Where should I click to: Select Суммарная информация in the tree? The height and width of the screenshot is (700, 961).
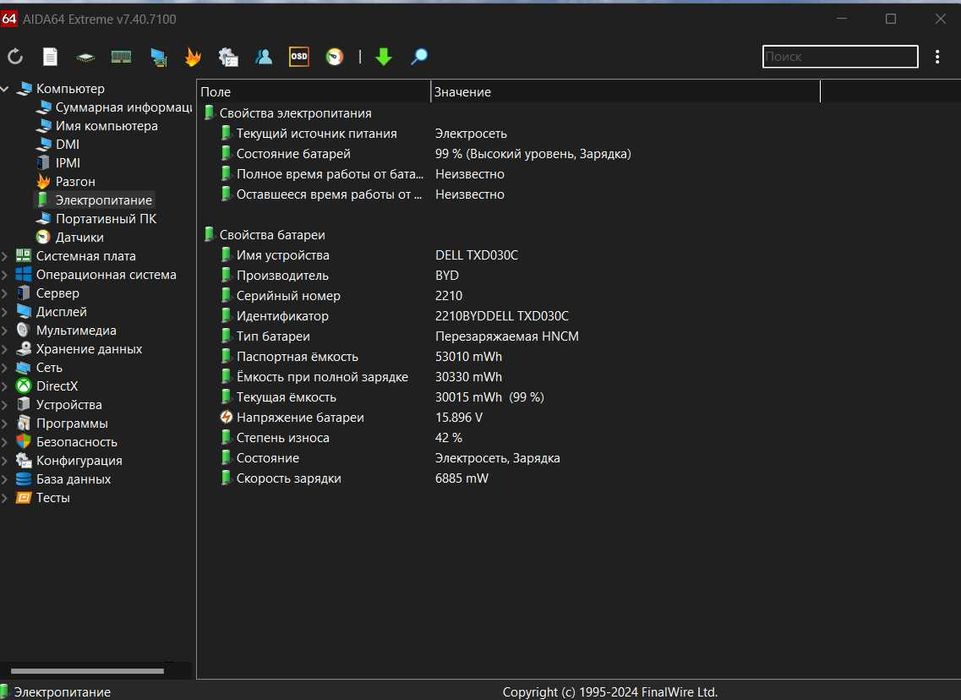pos(114,107)
